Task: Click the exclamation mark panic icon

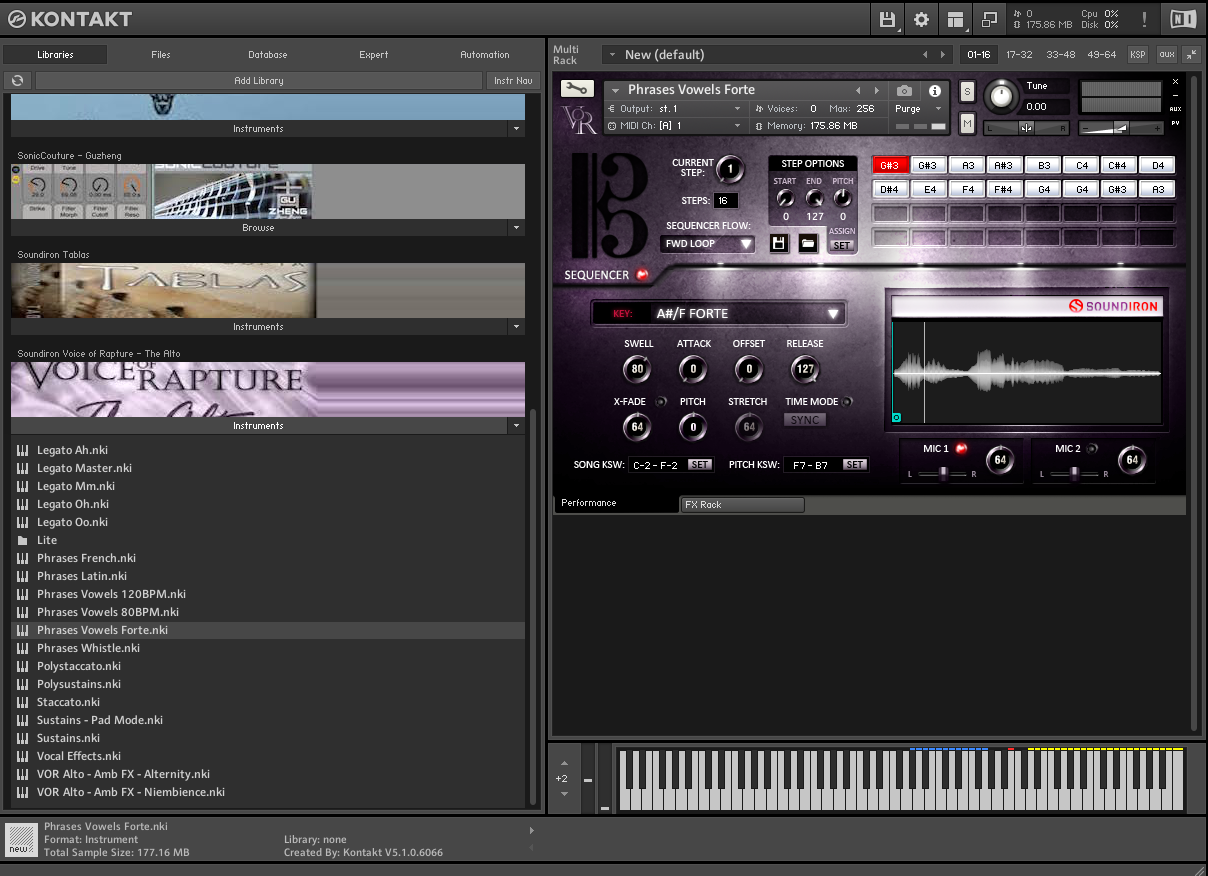Action: pos(1145,19)
